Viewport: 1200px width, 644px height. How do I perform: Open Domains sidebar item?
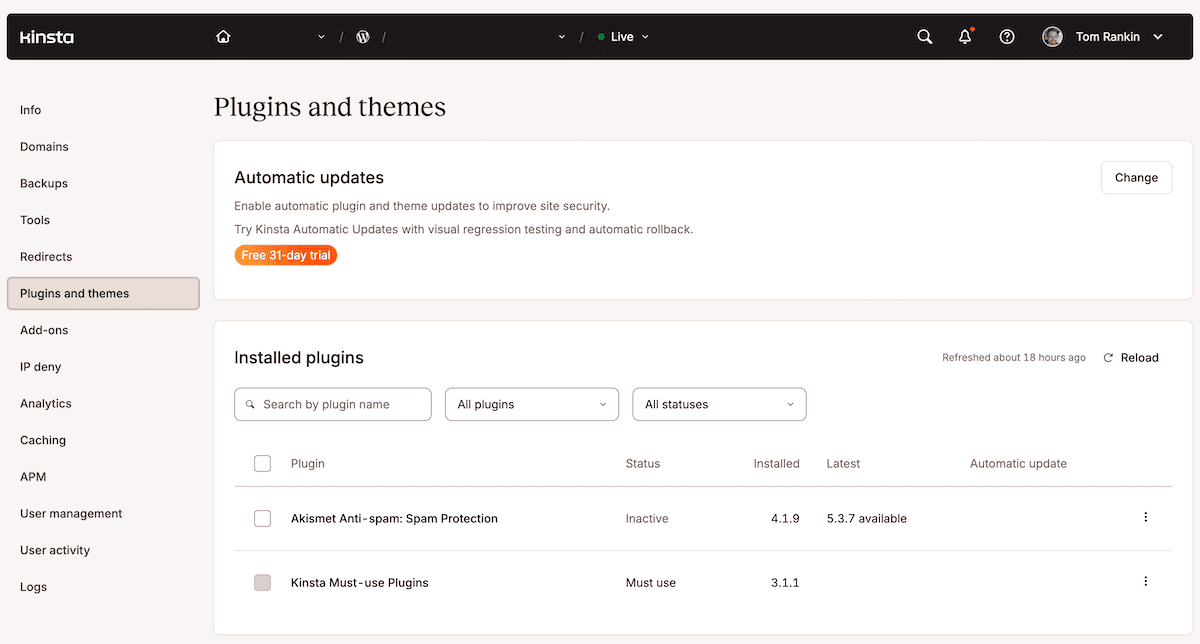pos(44,147)
